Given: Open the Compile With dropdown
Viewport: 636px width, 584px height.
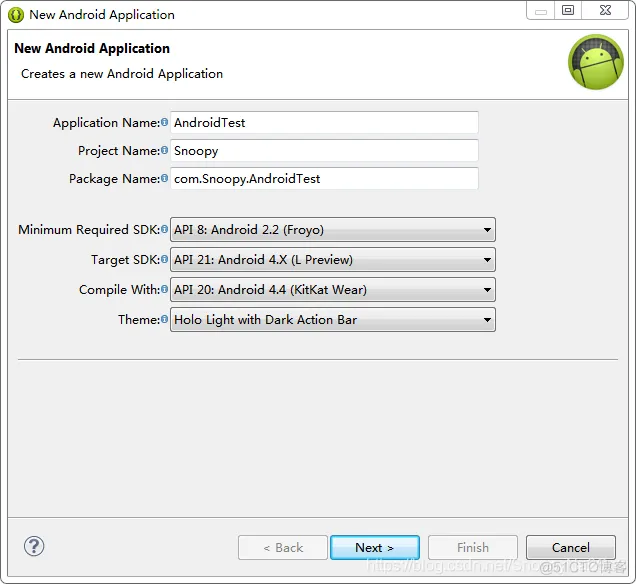Looking at the screenshot, I should point(333,290).
